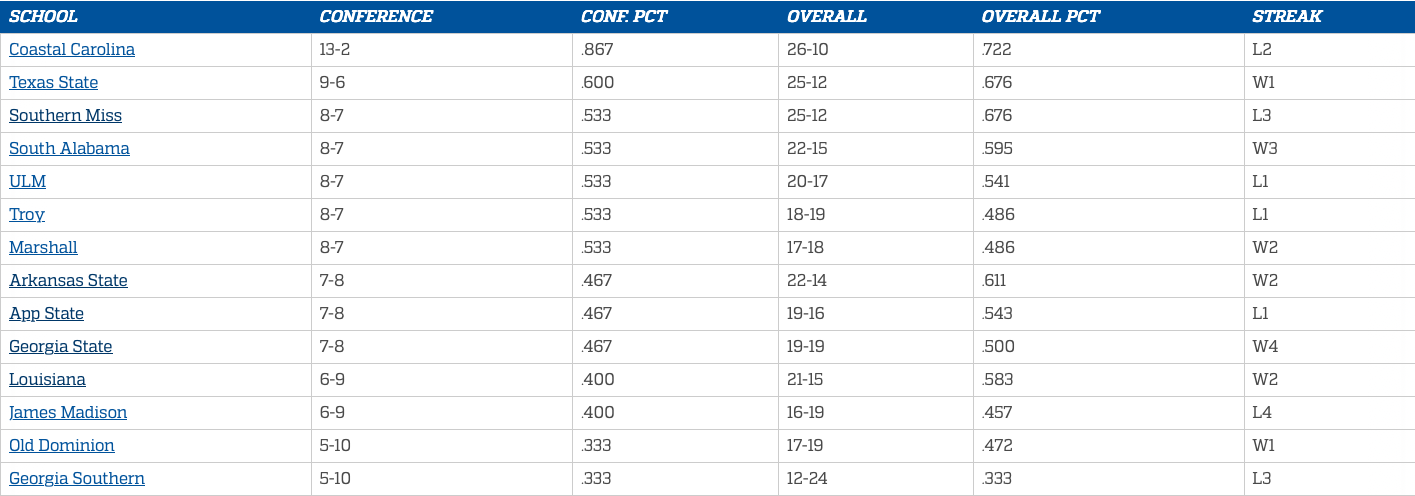This screenshot has height=496, width=1415.
Task: Open the Georgia State link
Action: pos(61,347)
